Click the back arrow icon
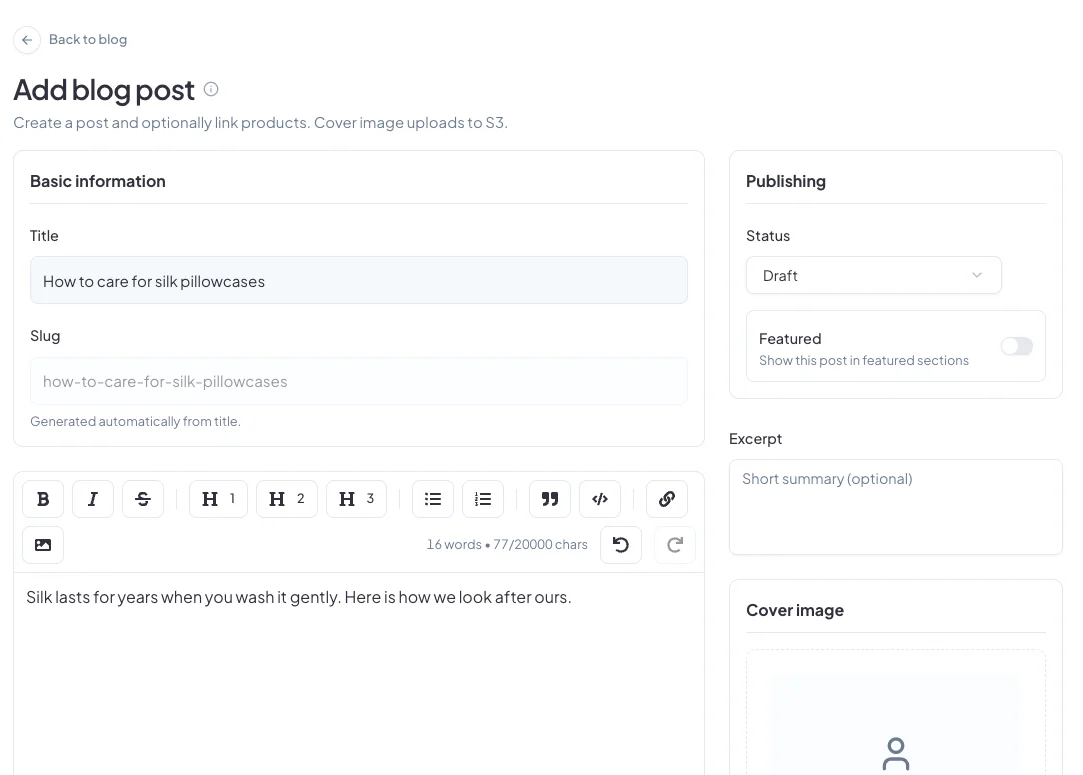 [27, 40]
